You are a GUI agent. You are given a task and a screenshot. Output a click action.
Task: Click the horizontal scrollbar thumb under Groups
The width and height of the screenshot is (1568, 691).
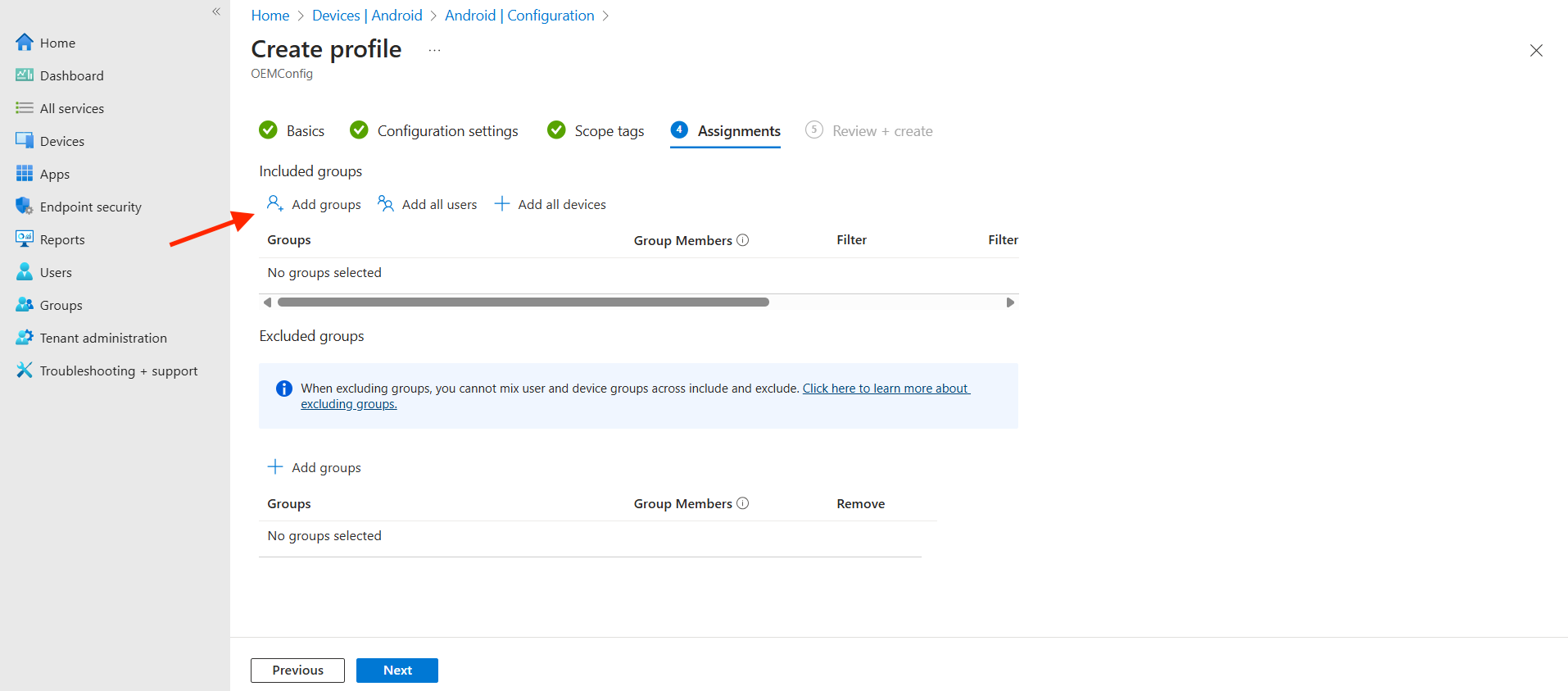click(x=523, y=302)
